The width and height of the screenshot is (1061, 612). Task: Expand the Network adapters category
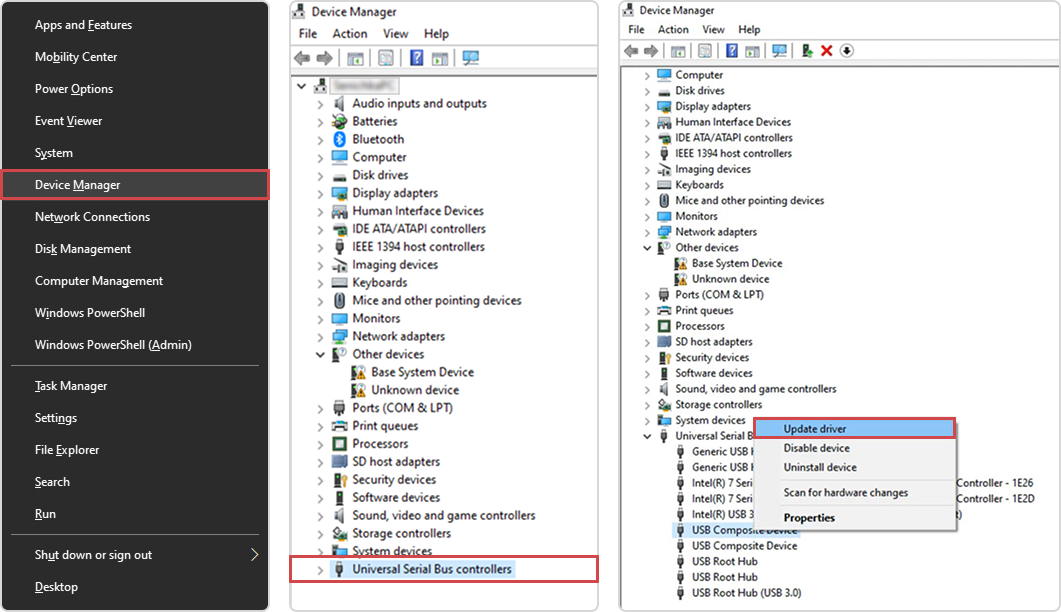click(650, 232)
